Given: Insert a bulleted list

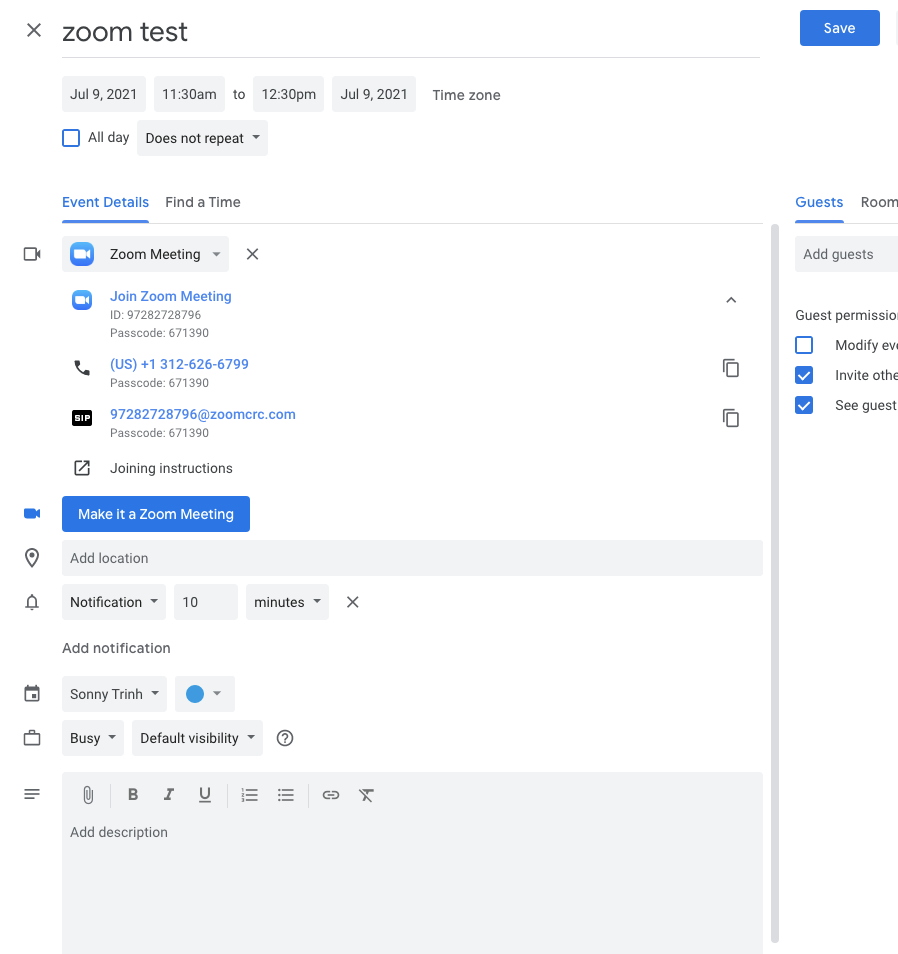Looking at the screenshot, I should [286, 795].
